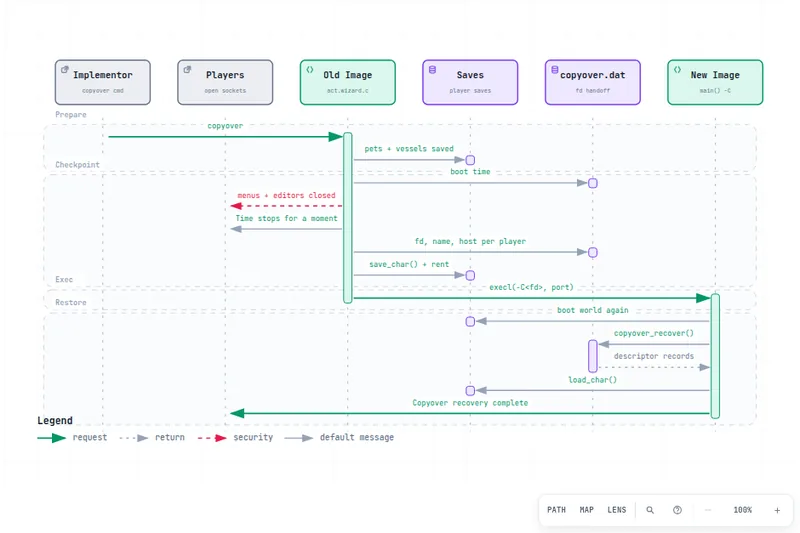Select the Old Image participant box
Screen dimensions: 800x533
pyautogui.click(x=347, y=82)
